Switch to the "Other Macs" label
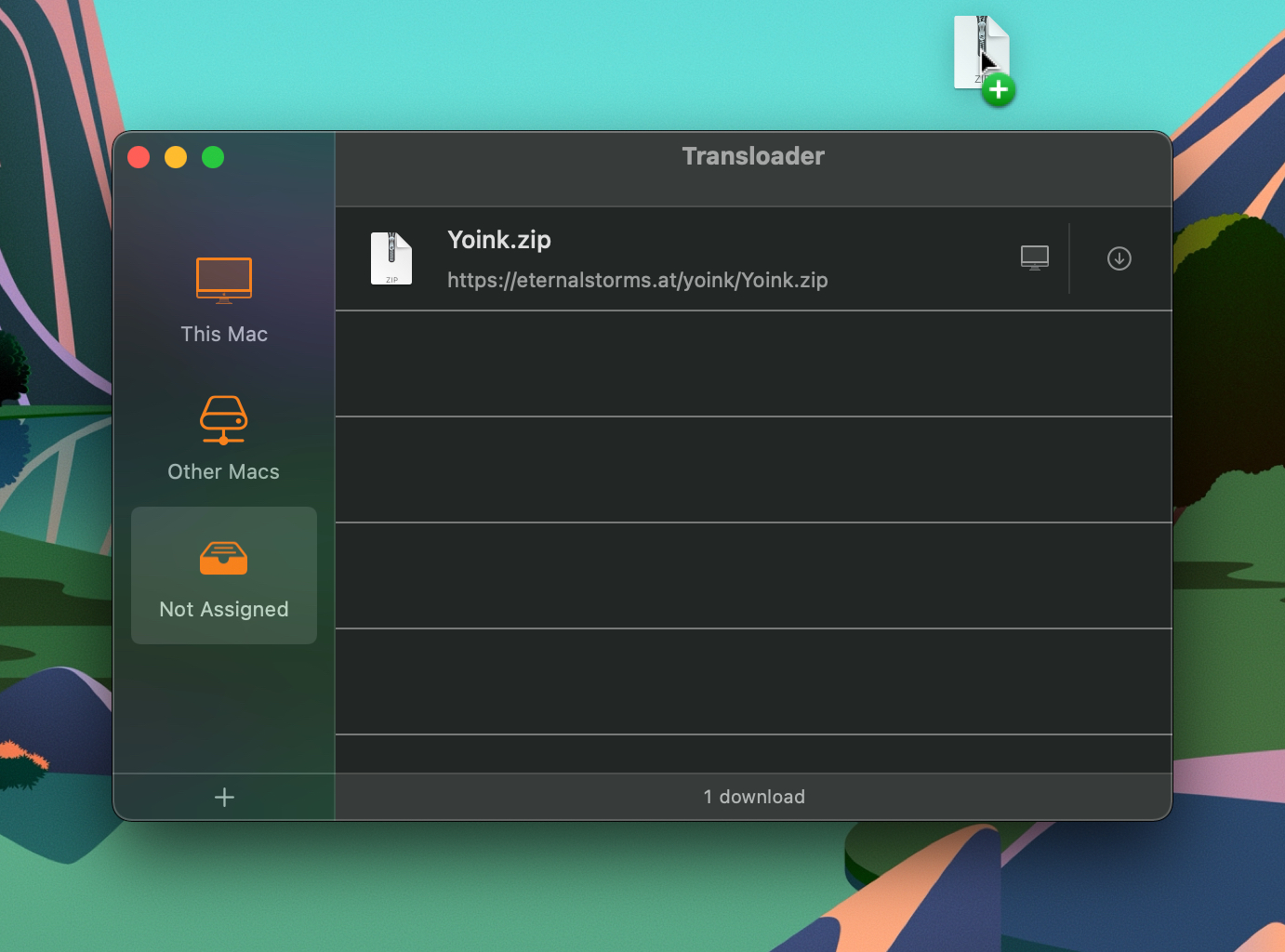This screenshot has height=952, width=1285. click(224, 472)
